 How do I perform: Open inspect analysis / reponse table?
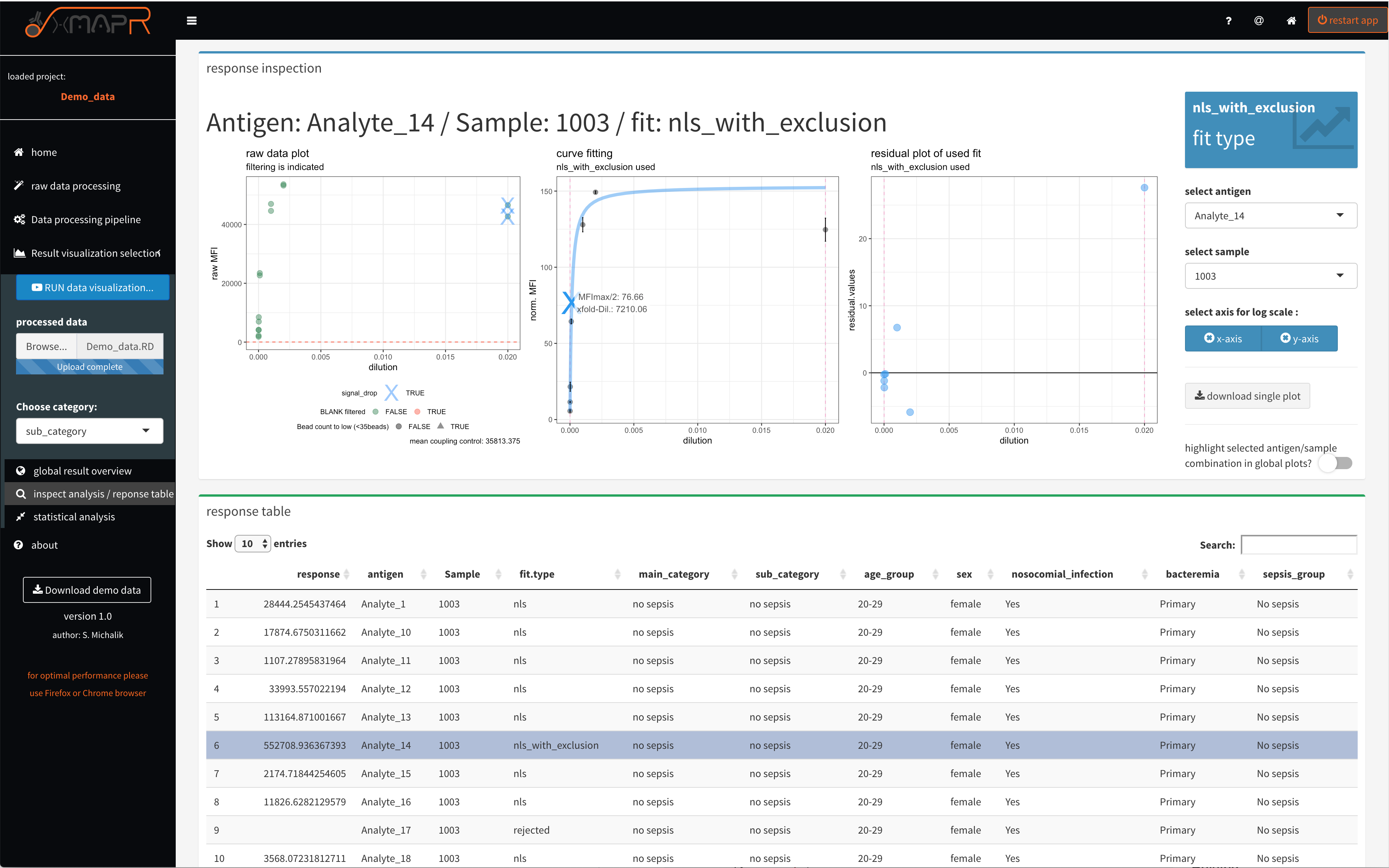(x=102, y=493)
